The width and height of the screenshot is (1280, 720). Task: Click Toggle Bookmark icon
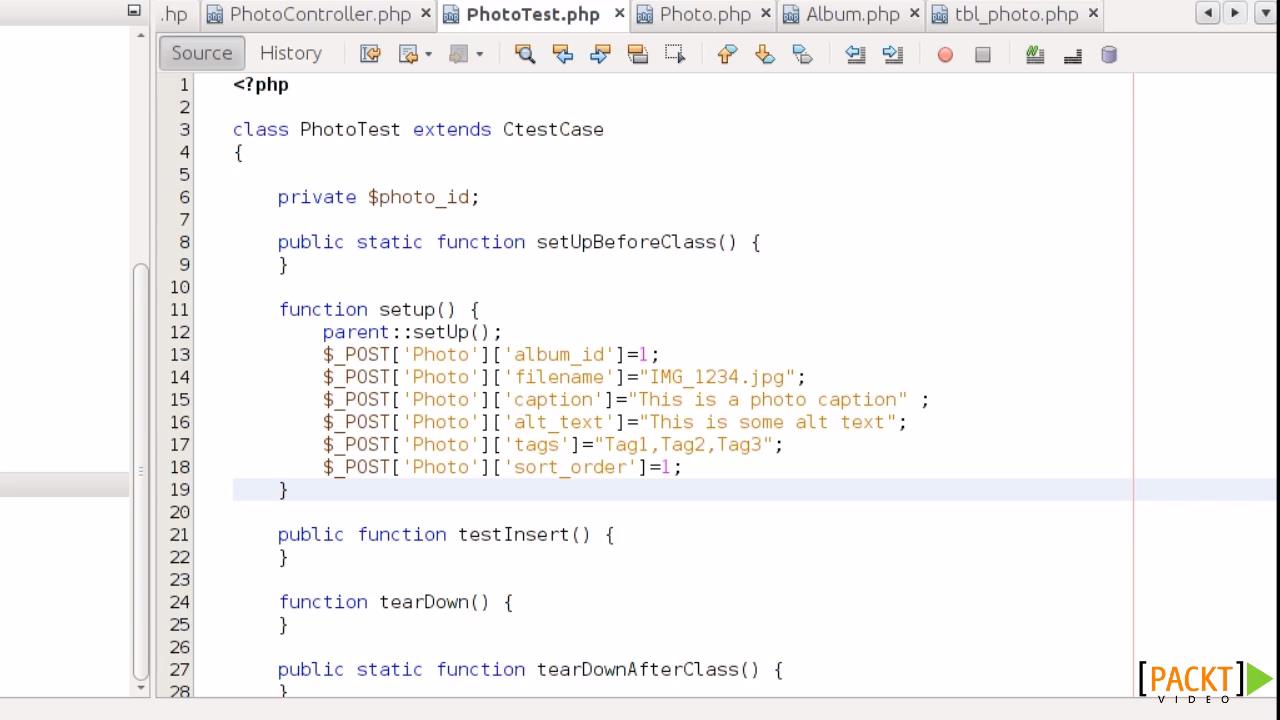pos(802,54)
